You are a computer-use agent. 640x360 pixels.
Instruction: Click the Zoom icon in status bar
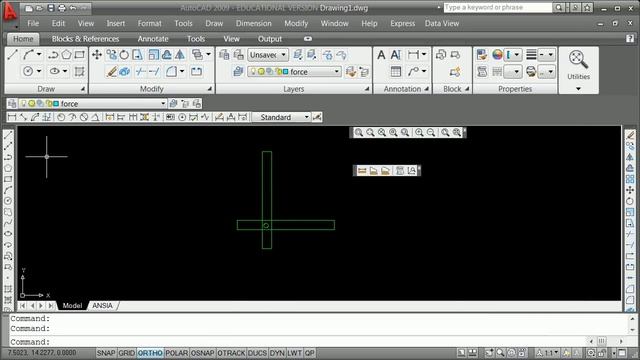pyautogui.click(x=500, y=353)
